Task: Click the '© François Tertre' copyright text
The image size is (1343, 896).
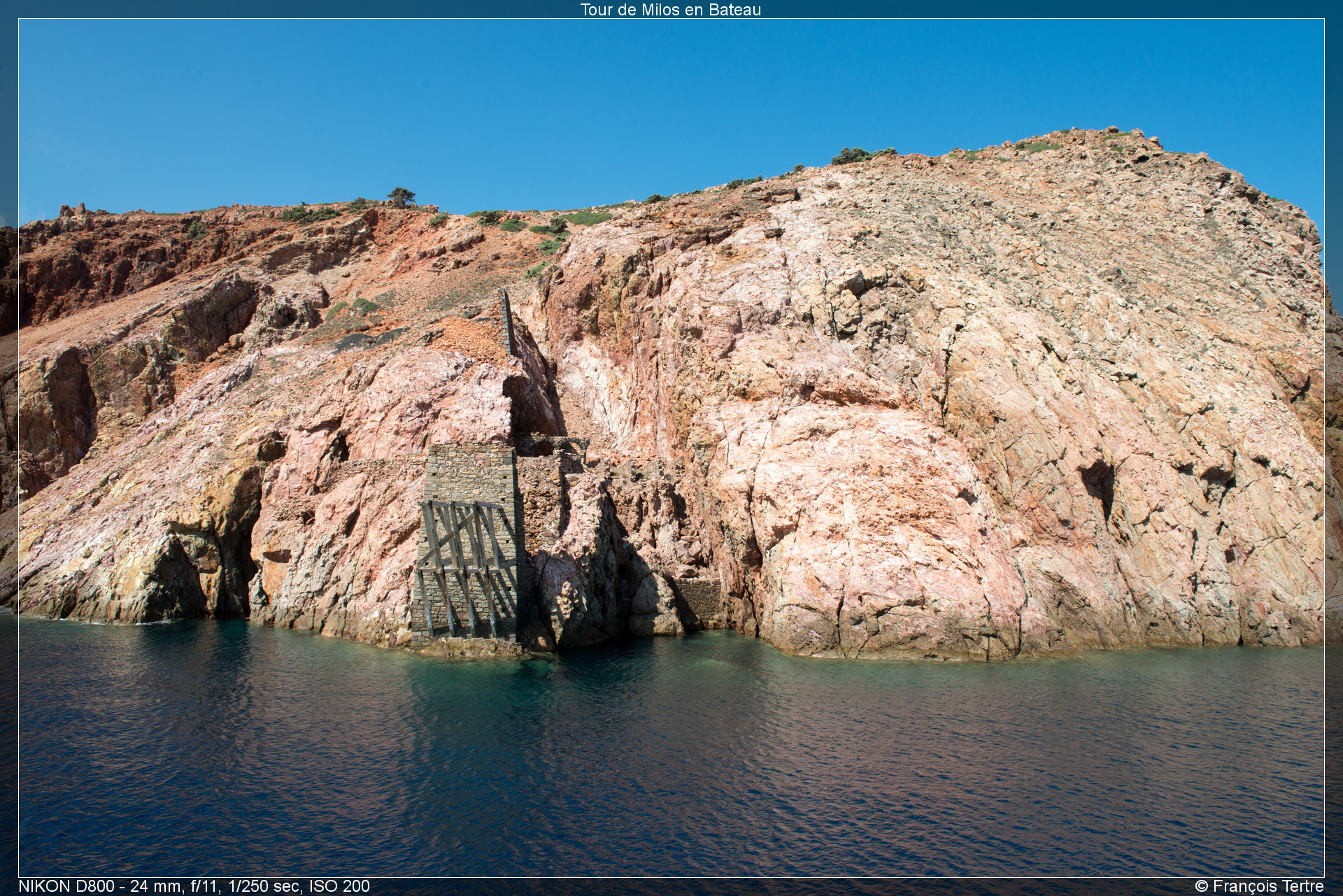Action: pos(1260,886)
